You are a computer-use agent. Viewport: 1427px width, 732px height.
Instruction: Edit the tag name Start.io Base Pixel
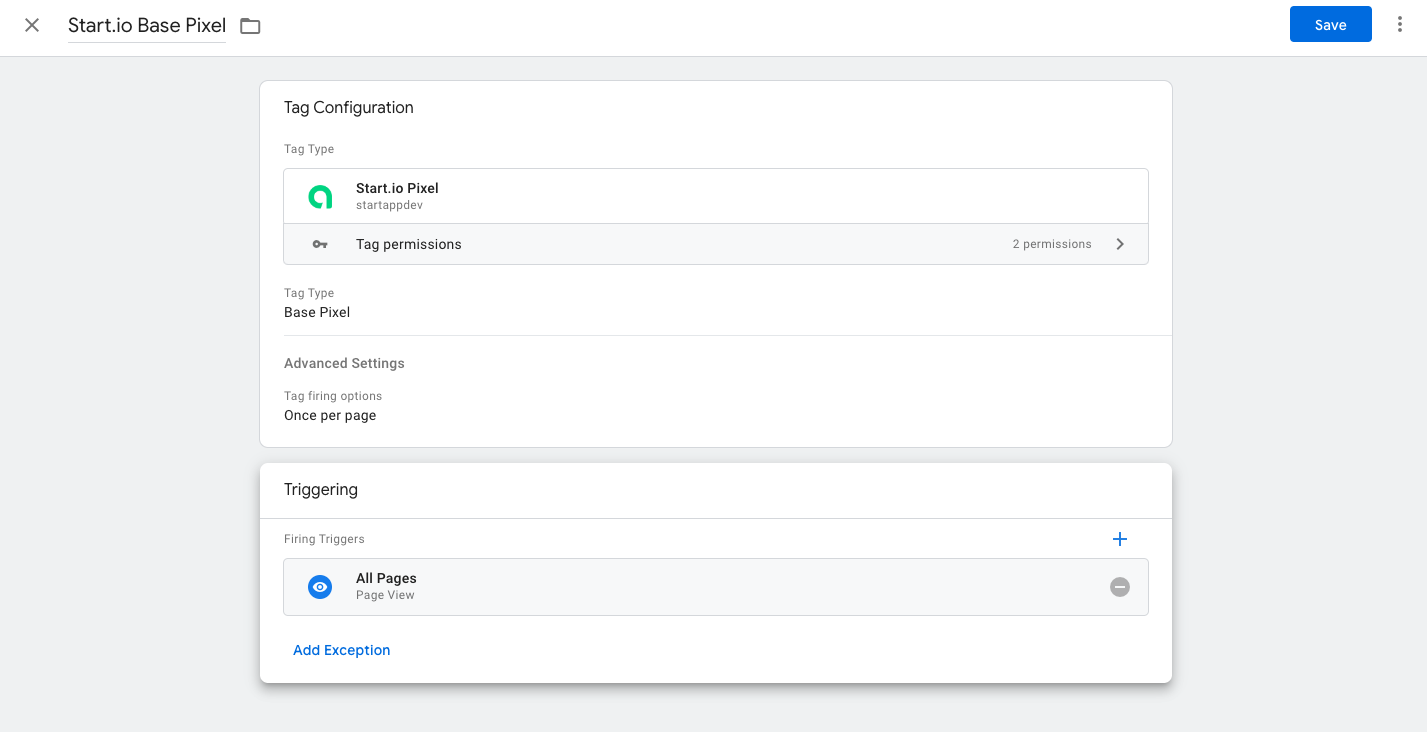click(147, 25)
